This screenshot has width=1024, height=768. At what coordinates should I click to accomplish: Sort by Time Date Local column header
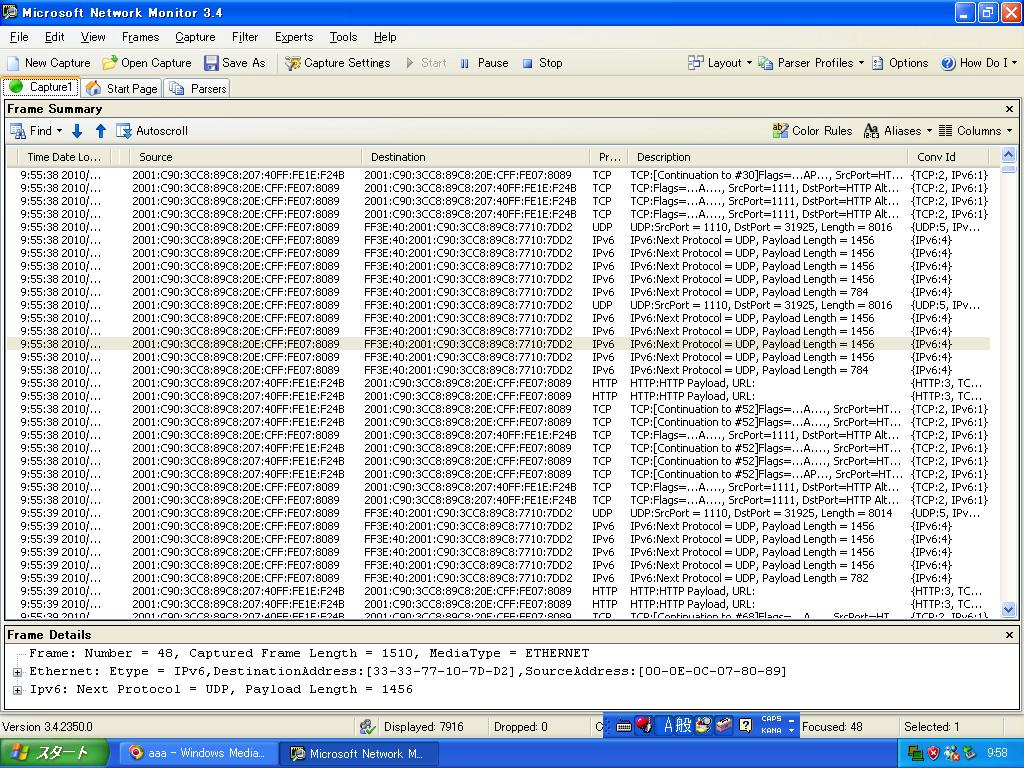click(64, 157)
